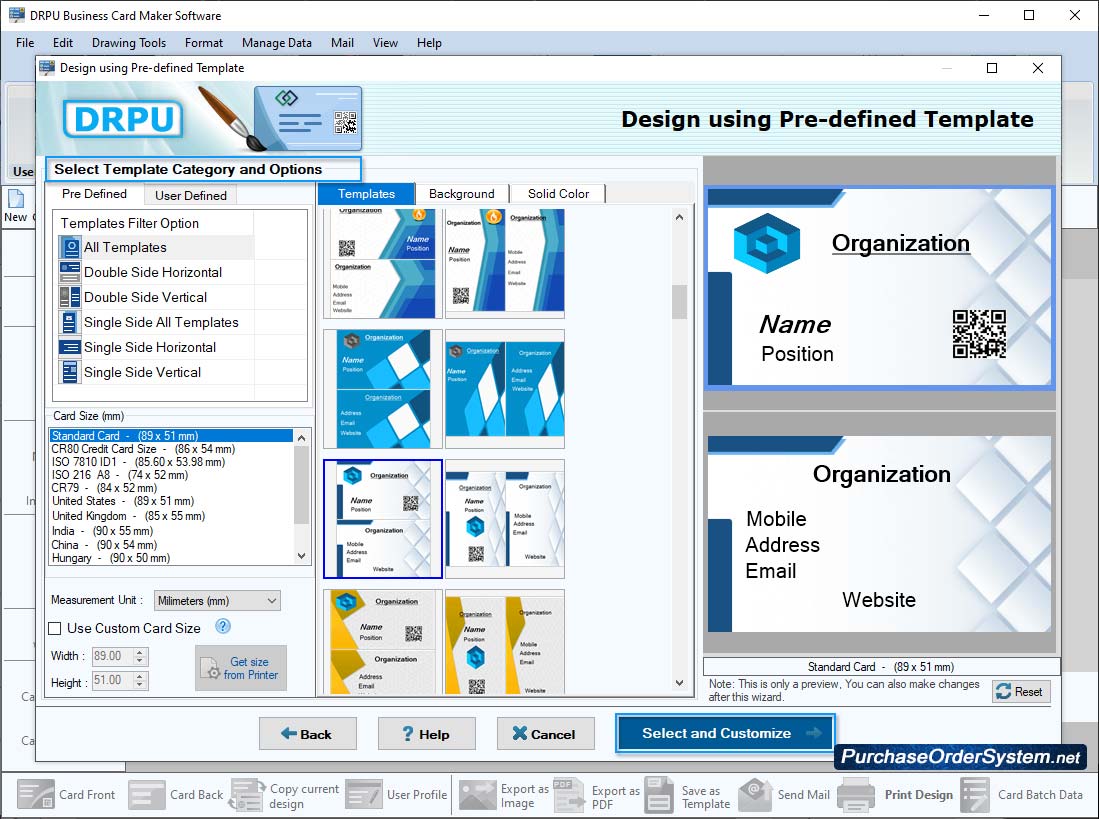The image size is (1099, 819).
Task: Open User Profile from bottom toolbar
Action: tap(397, 794)
